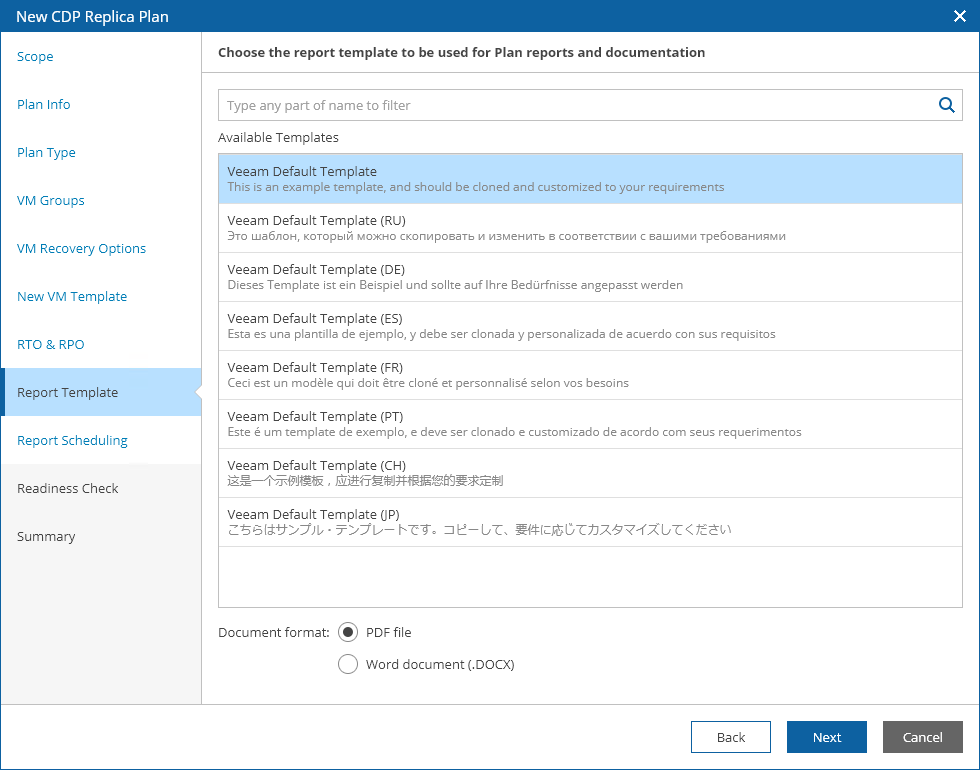Go to the Plan Info step
The image size is (980, 770).
(x=44, y=105)
